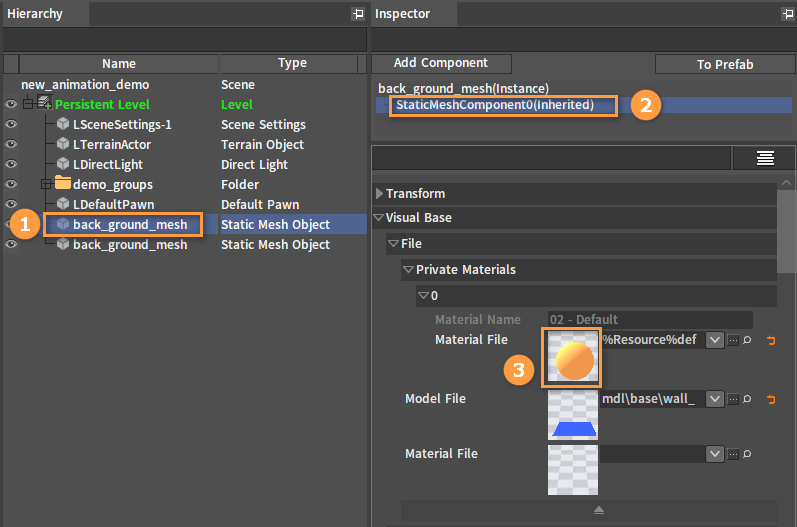This screenshot has height=527, width=797.
Task: Toggle visibility of LTerrainActor
Action: [11, 145]
